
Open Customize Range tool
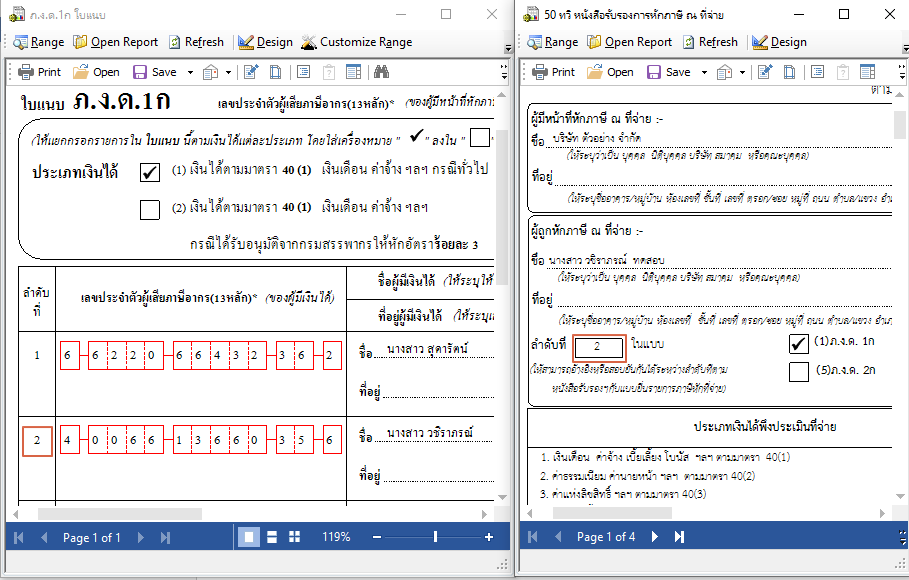coord(356,42)
